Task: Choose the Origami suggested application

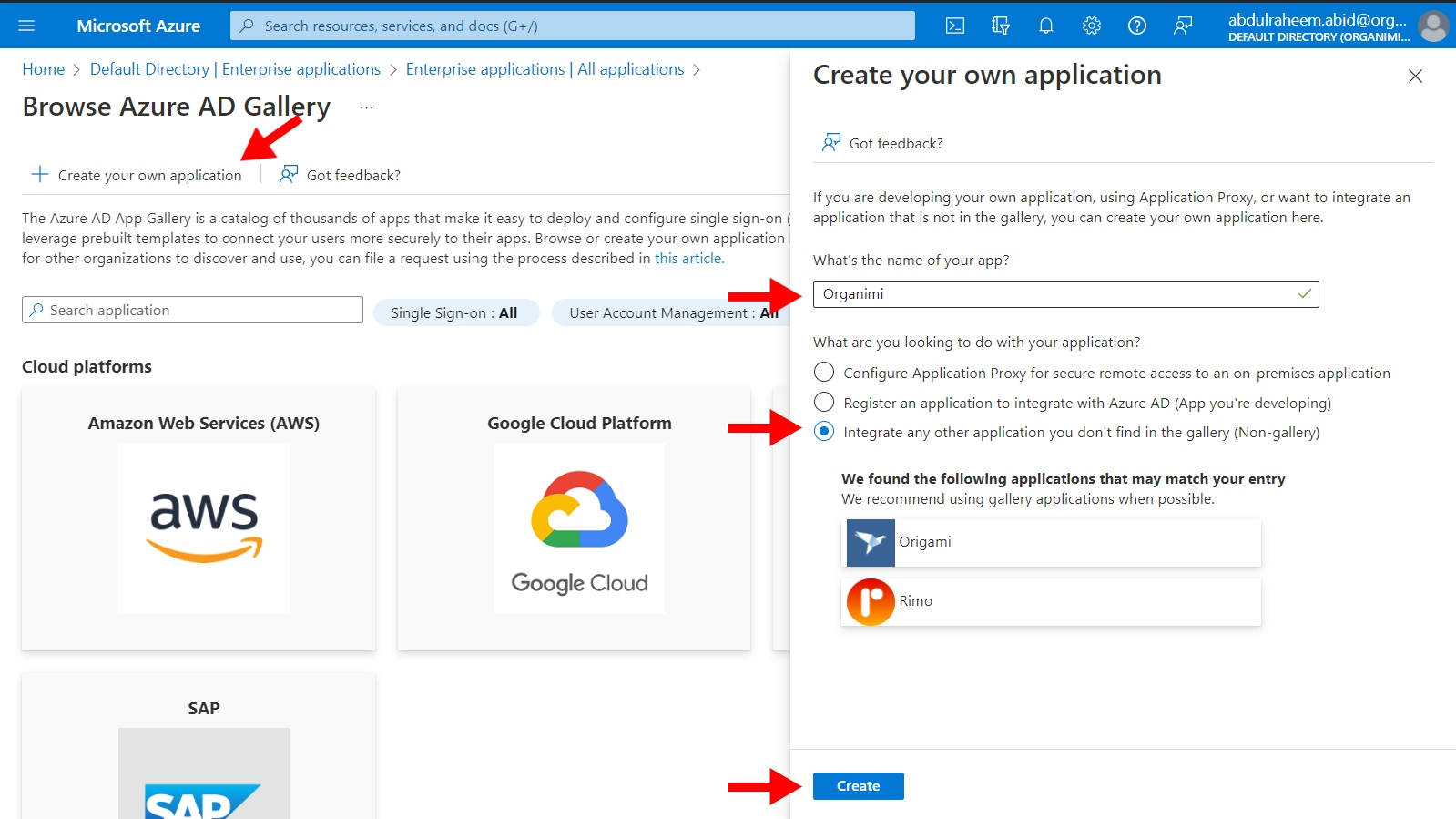Action: [x=1054, y=543]
